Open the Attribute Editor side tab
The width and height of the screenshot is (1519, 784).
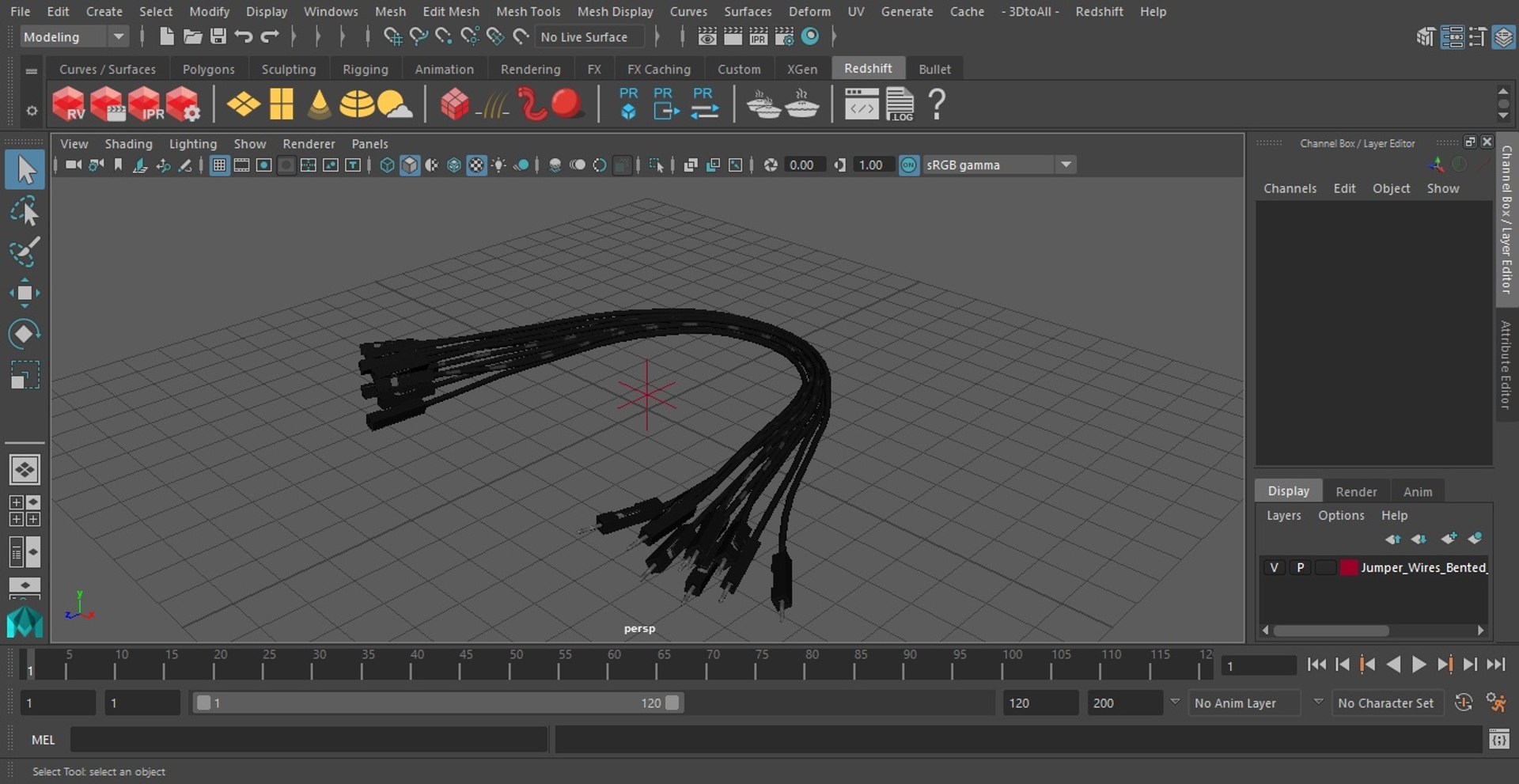pyautogui.click(x=1506, y=365)
